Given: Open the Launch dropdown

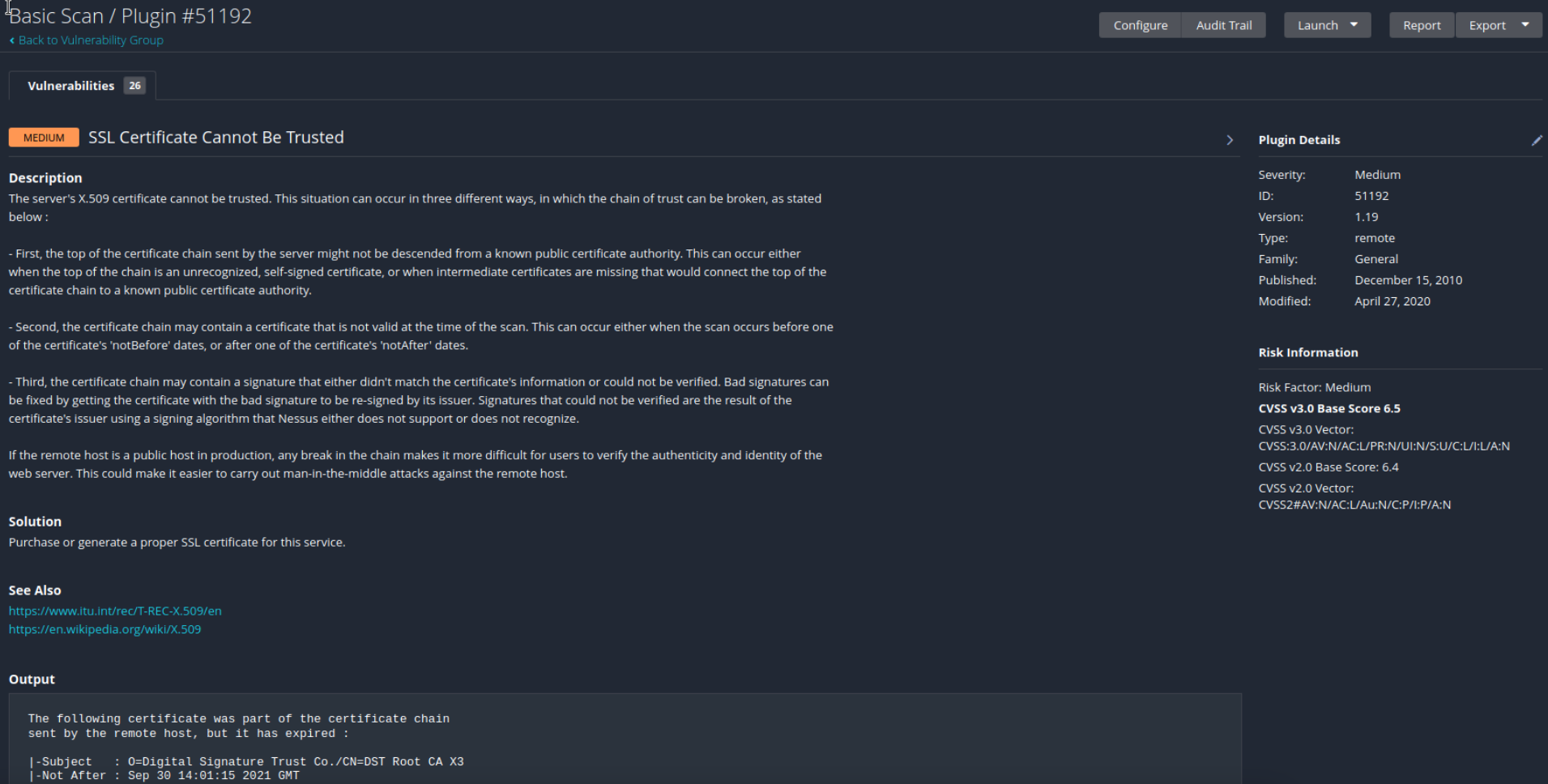Looking at the screenshot, I should 1326,25.
